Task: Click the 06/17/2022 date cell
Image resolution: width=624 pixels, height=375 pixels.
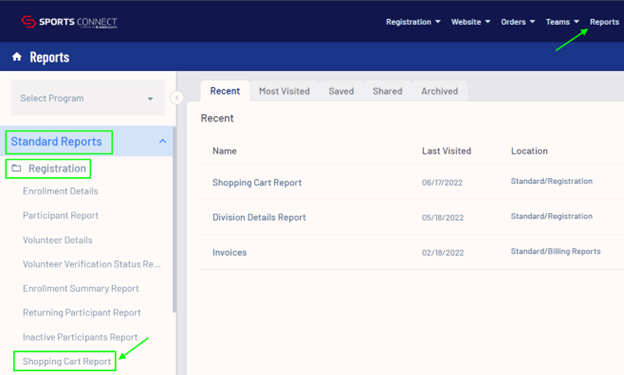Action: pos(442,183)
